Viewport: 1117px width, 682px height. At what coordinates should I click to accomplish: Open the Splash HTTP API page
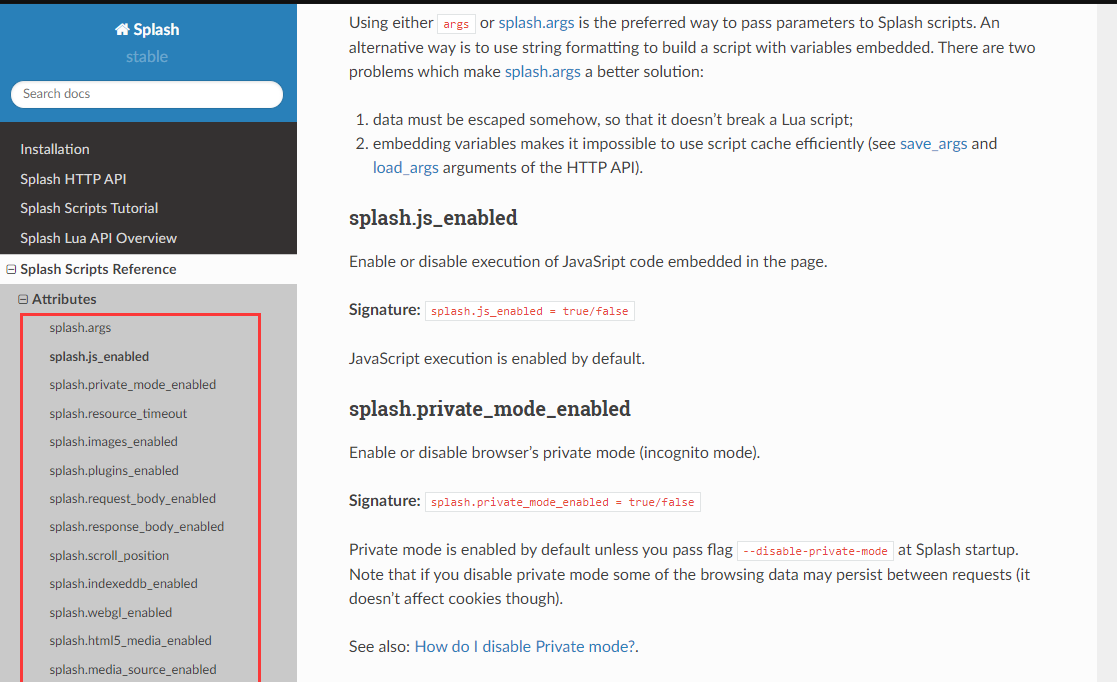click(73, 179)
